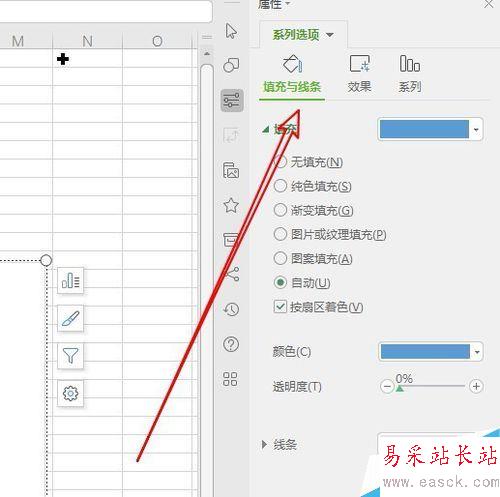This screenshot has height=497, width=500.
Task: Open the share sidebar icon
Action: 232,274
